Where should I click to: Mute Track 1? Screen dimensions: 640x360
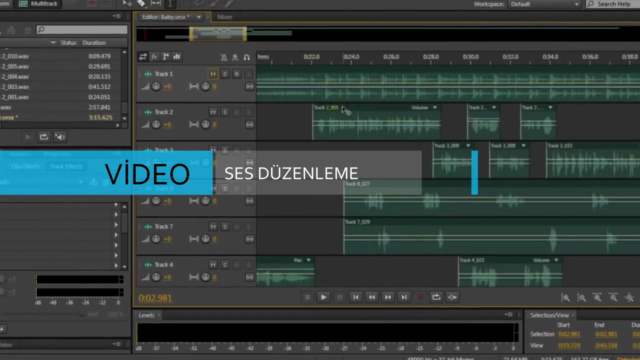click(213, 74)
